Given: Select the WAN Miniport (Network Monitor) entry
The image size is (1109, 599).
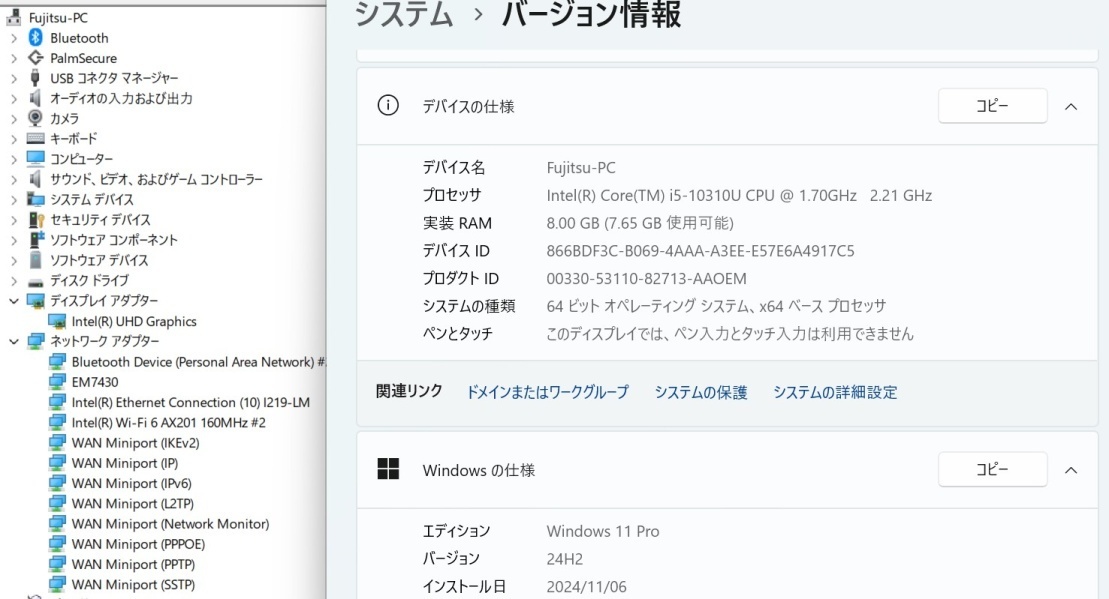Looking at the screenshot, I should pos(170,524).
